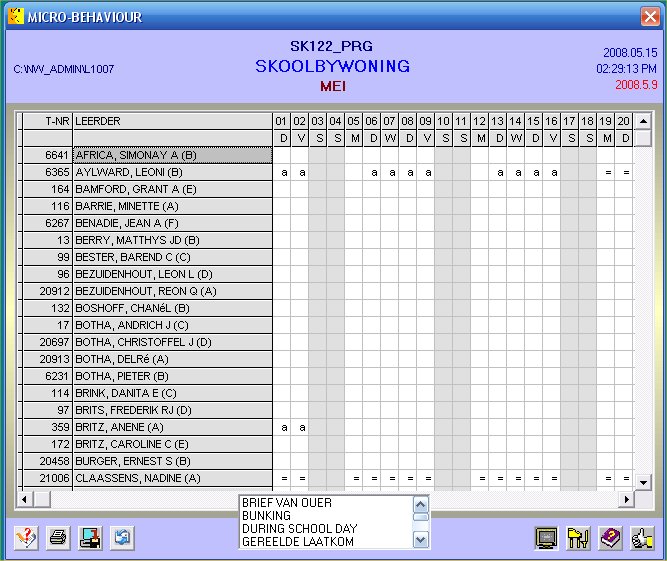
Task: Click the computer save icon in bottom toolbar
Action: click(x=90, y=537)
